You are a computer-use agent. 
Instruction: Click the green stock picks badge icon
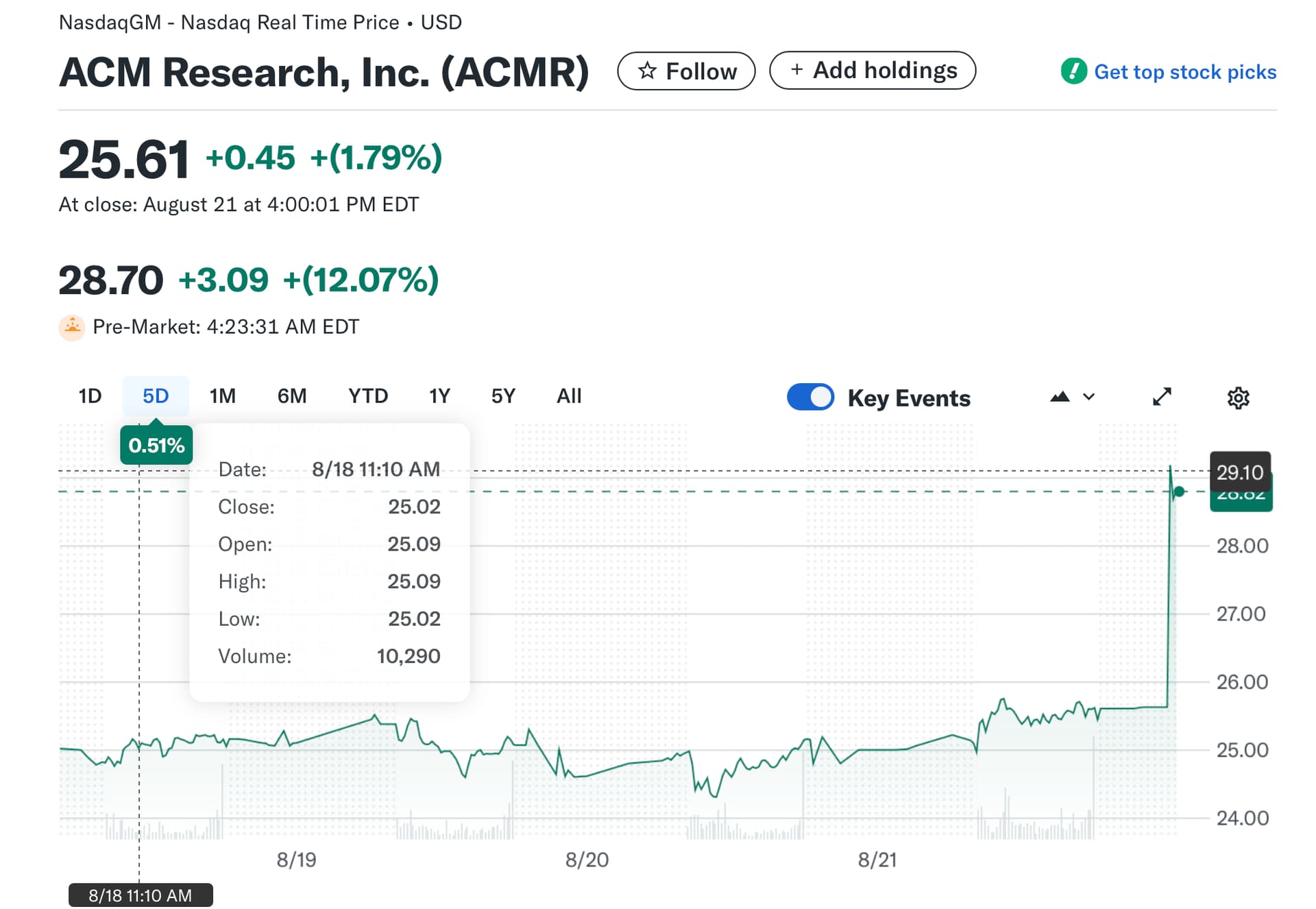[1073, 71]
